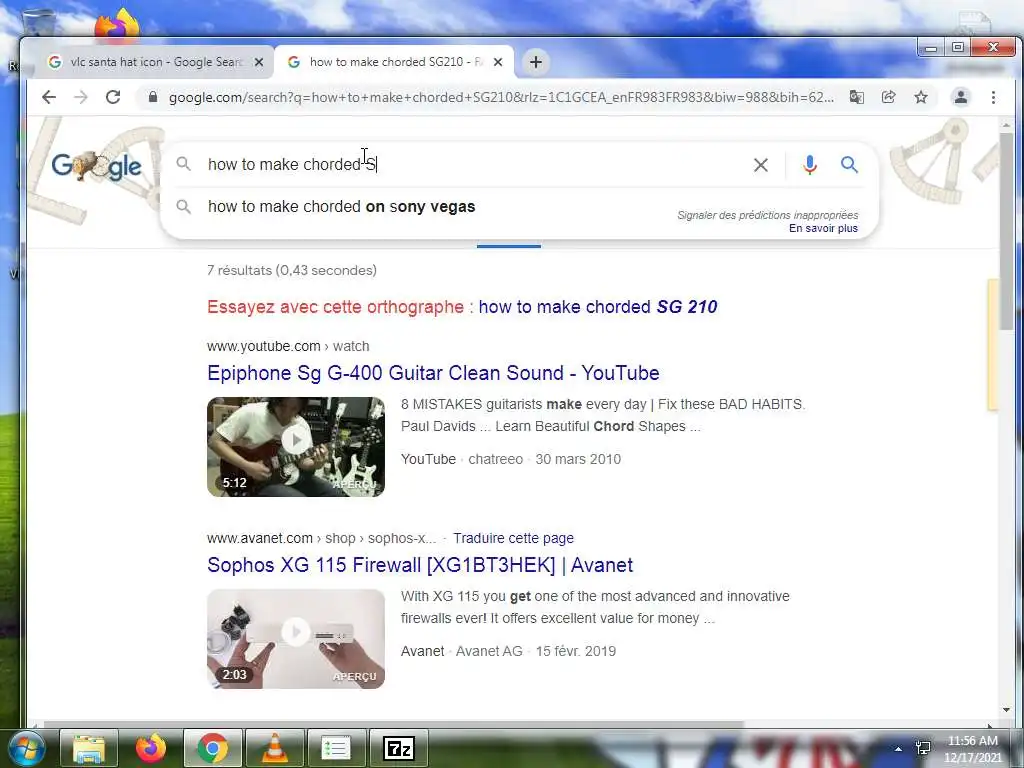Click the horizontal scrollbar at page bottom
Screen dimensions: 1024x768
click(394, 724)
